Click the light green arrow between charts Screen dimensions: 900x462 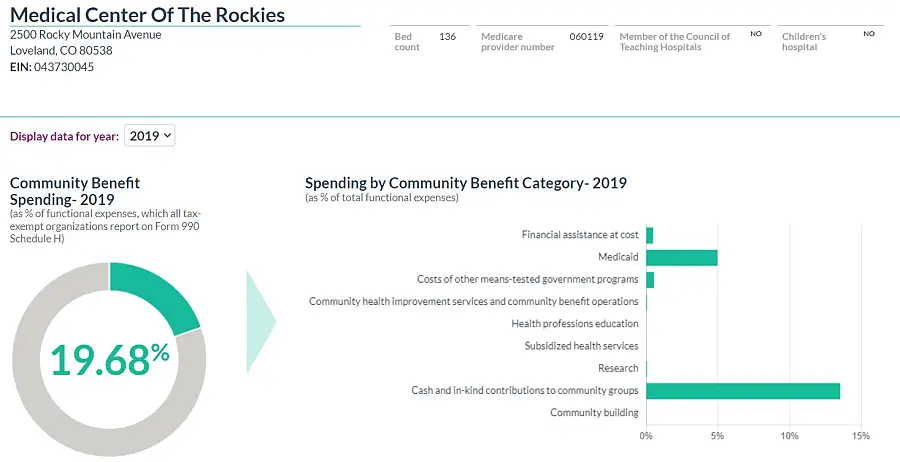[259, 319]
